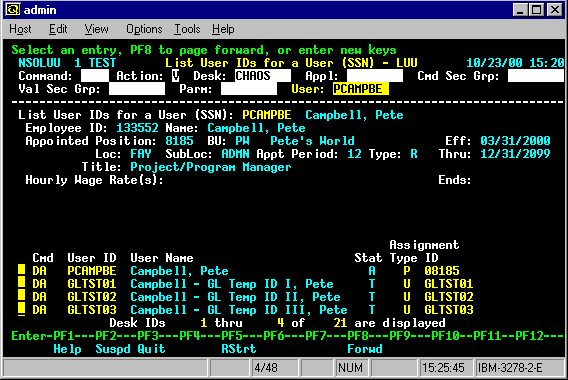The height and width of the screenshot is (380, 568).
Task: Click PF2 Suspd function key label
Action: tap(113, 349)
